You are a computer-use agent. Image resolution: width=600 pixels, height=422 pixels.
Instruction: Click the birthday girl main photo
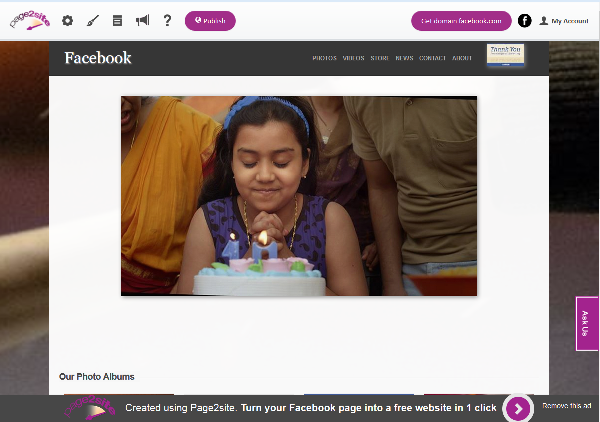click(299, 196)
